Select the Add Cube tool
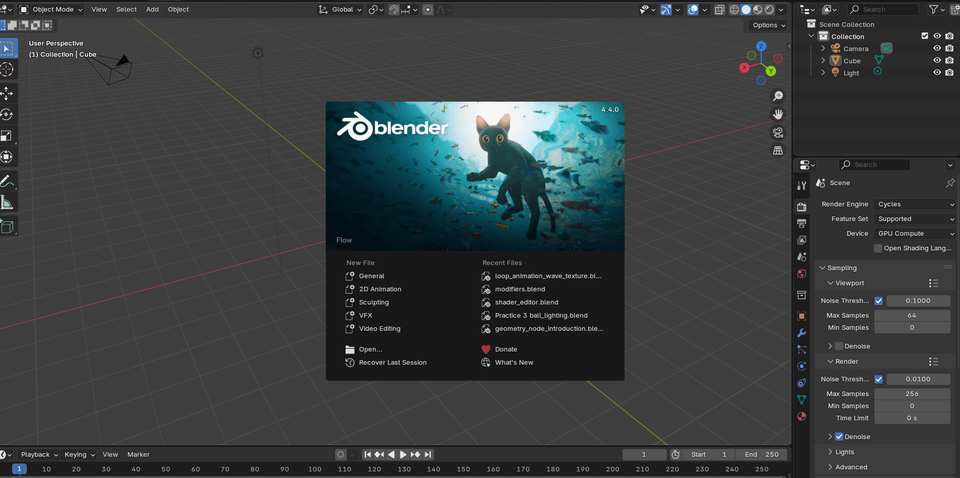Image resolution: width=960 pixels, height=478 pixels. click(7, 226)
